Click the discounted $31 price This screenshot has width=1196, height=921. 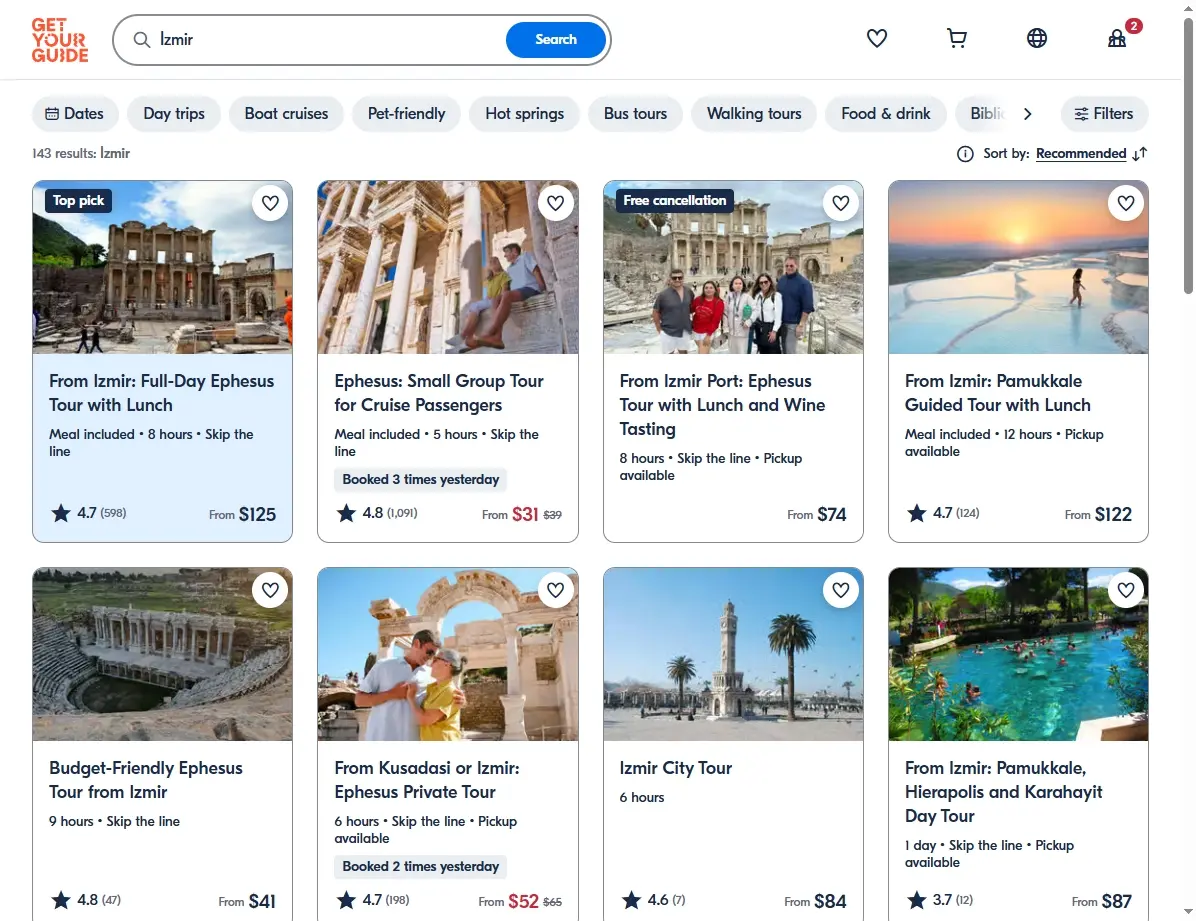click(x=525, y=514)
